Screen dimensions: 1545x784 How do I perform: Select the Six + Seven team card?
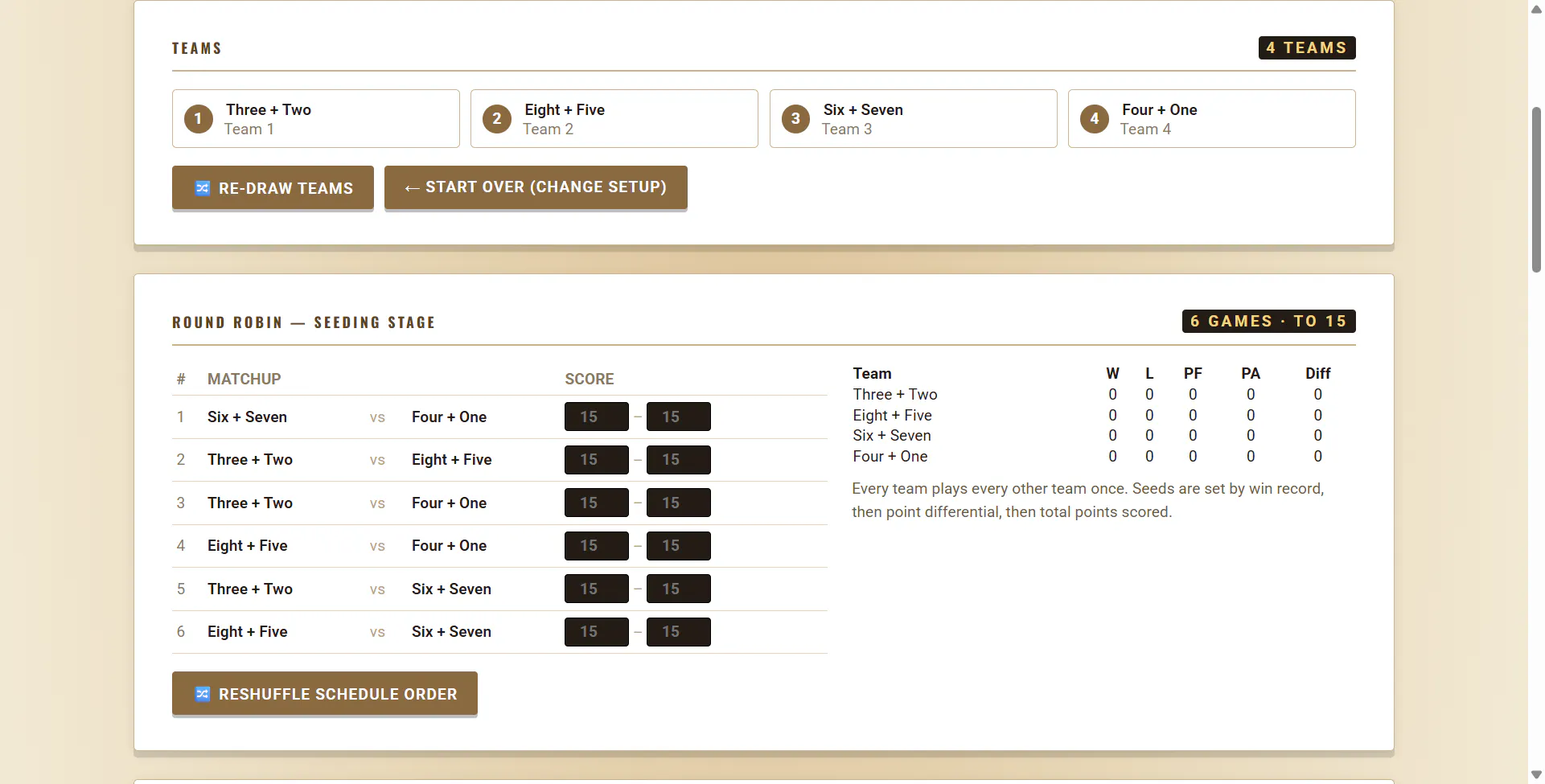914,119
